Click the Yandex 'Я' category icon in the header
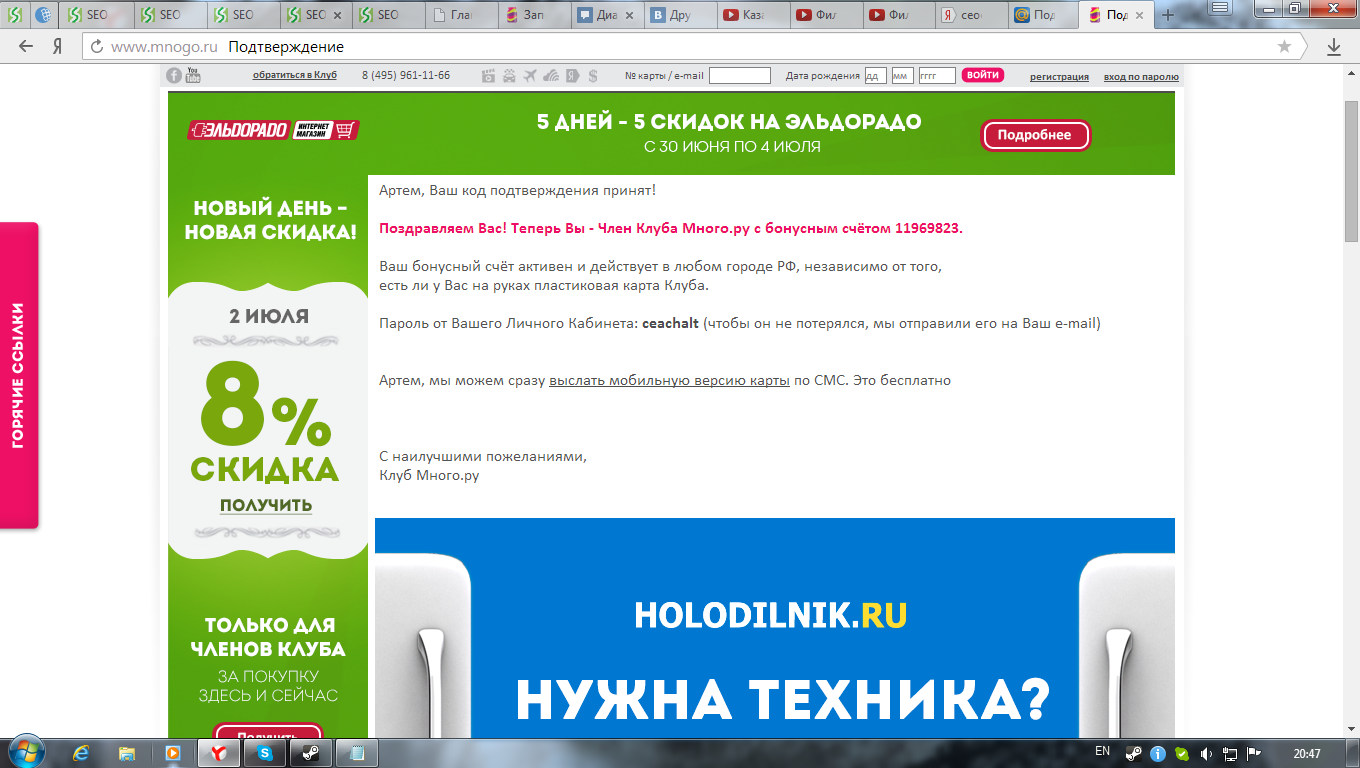The width and height of the screenshot is (1360, 768). [572, 76]
